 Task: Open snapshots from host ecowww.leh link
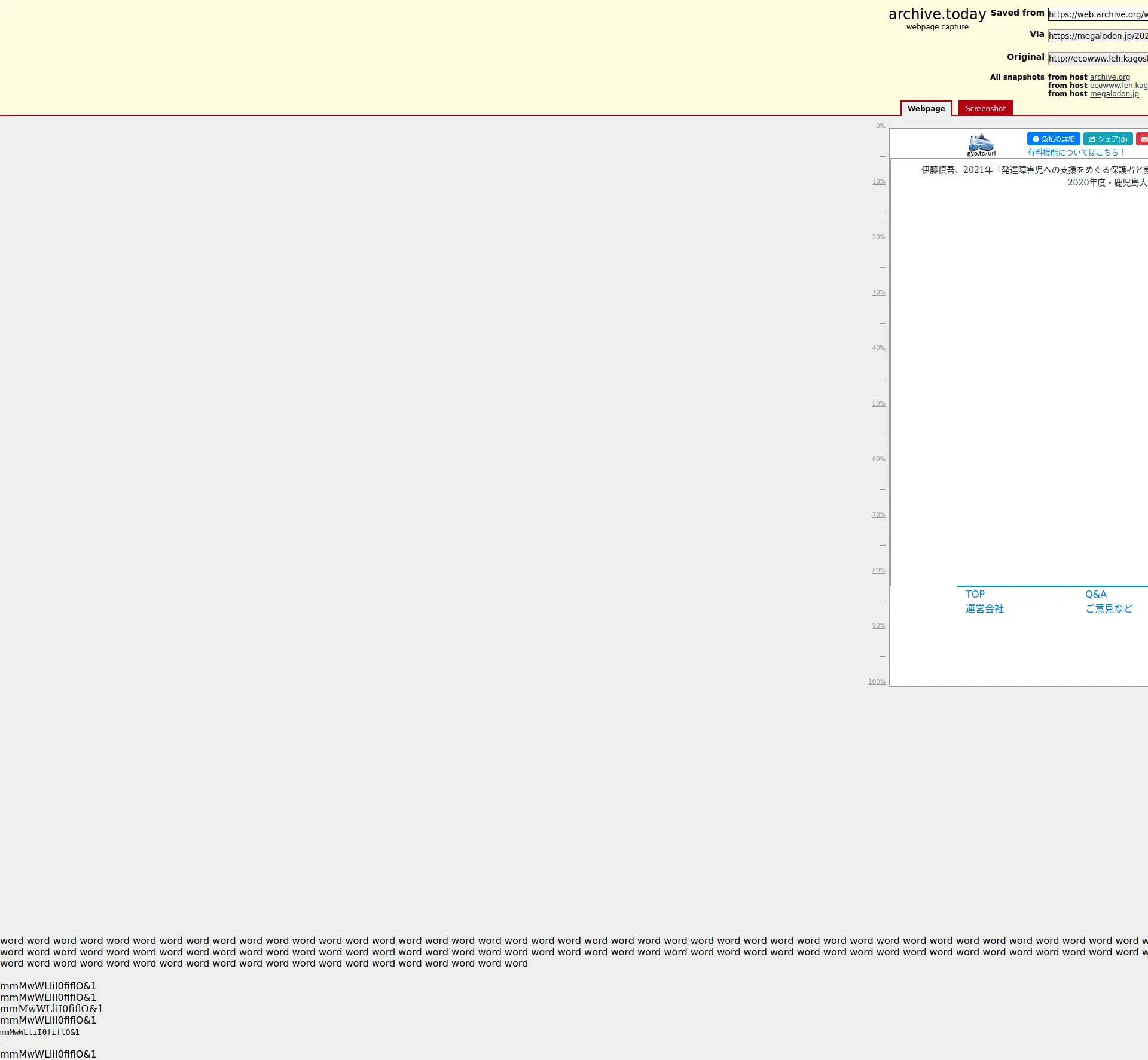pyautogui.click(x=1118, y=86)
